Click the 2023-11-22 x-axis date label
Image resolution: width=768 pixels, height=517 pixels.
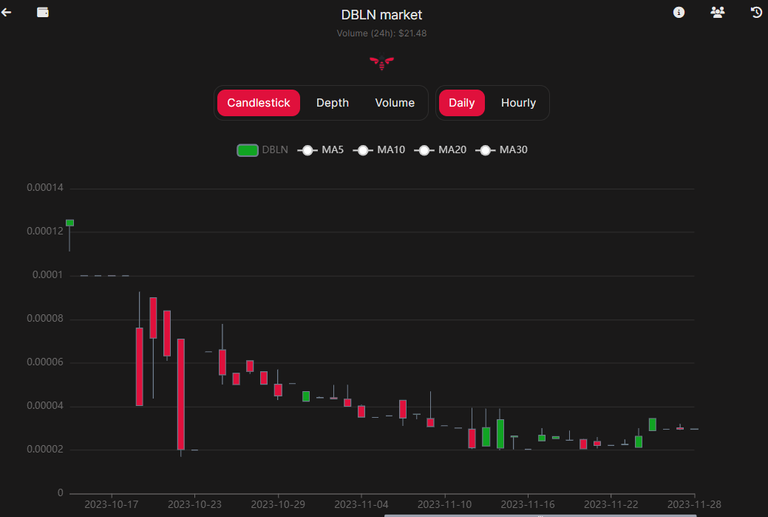(x=611, y=504)
